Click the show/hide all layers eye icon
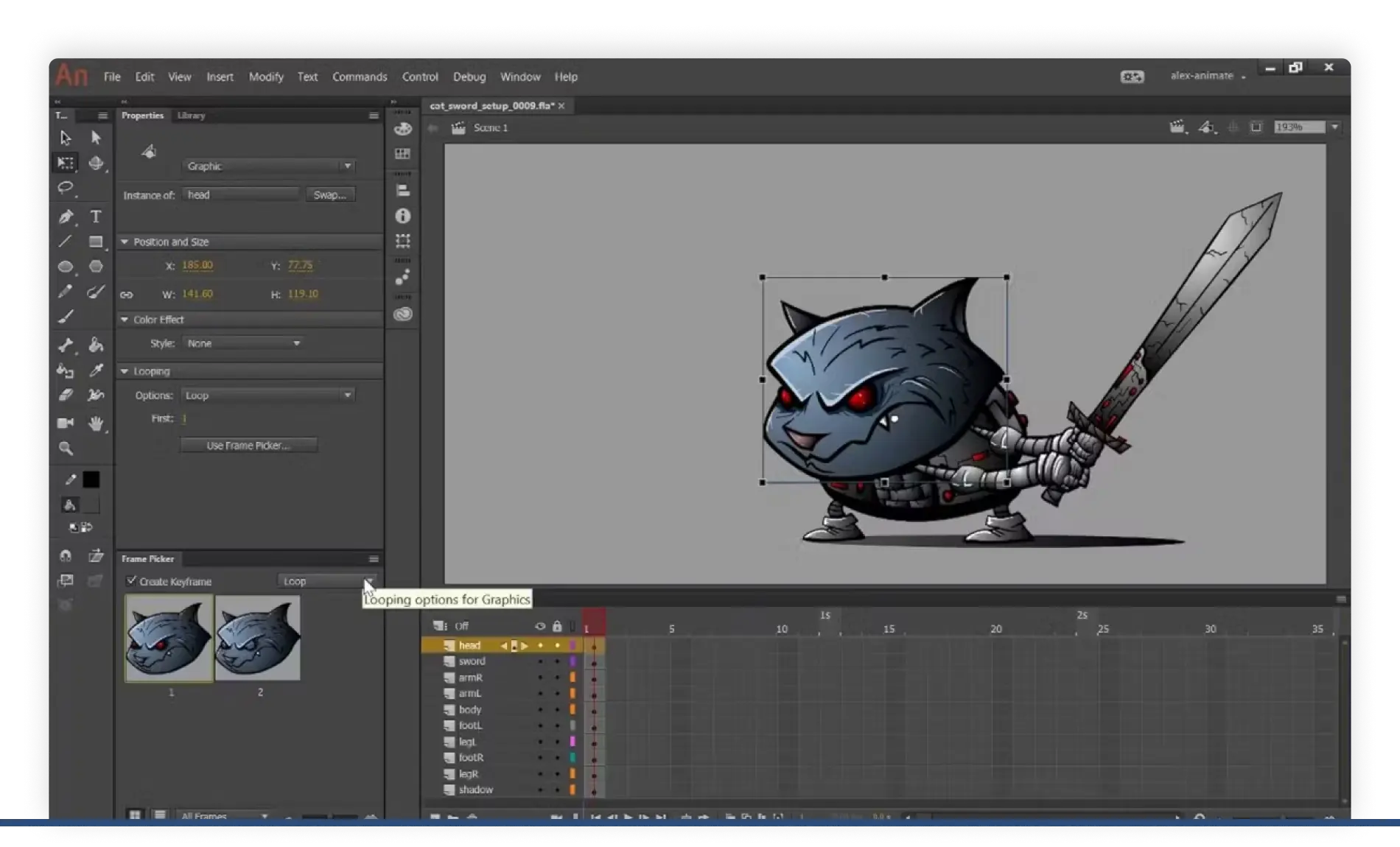 [540, 626]
